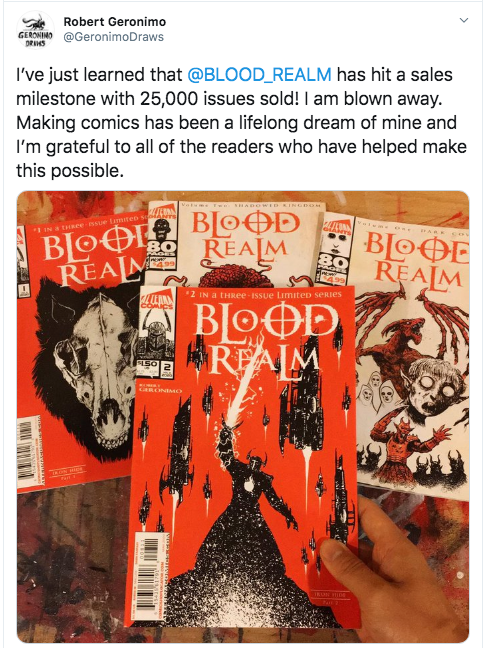Open Robert Geronimo's profile via display name

[x=114, y=21]
